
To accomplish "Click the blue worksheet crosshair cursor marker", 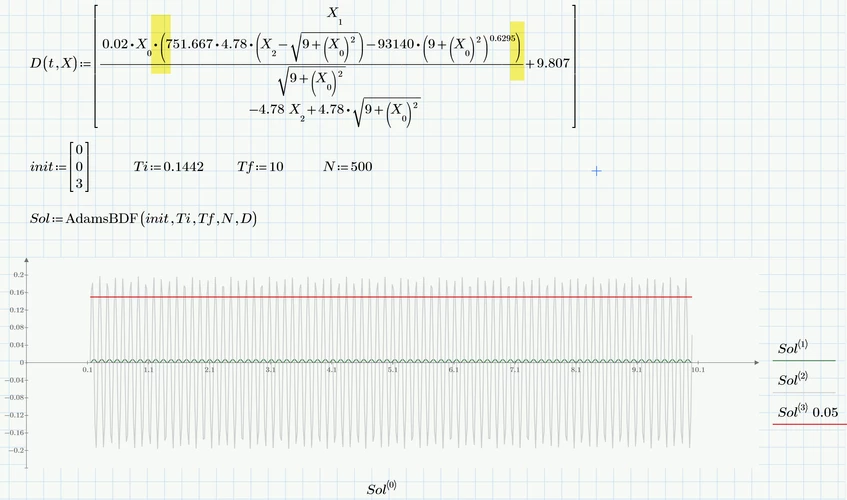I will (x=596, y=171).
